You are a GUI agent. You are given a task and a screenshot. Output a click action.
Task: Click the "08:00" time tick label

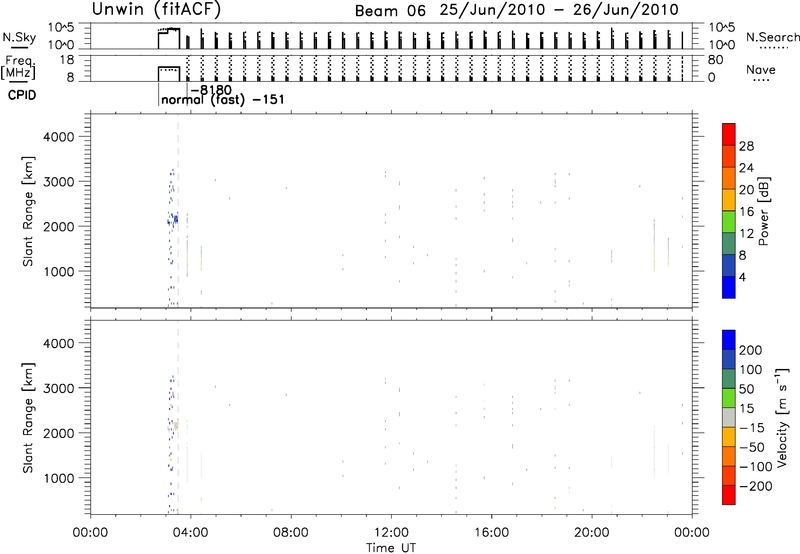(291, 533)
